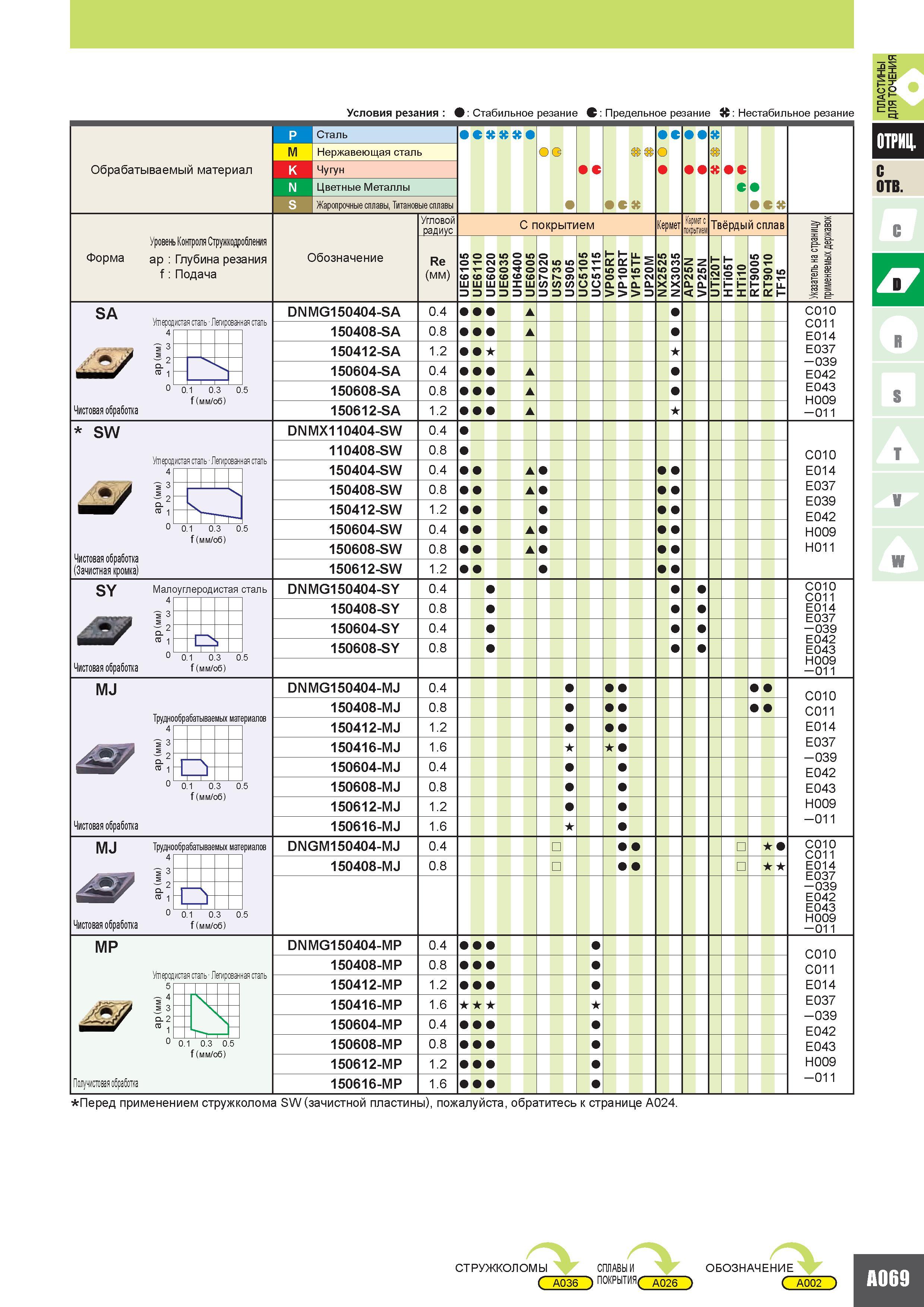Open the C-shape insert side tab
Image resolution: width=924 pixels, height=1307 pixels.
pos(897,225)
